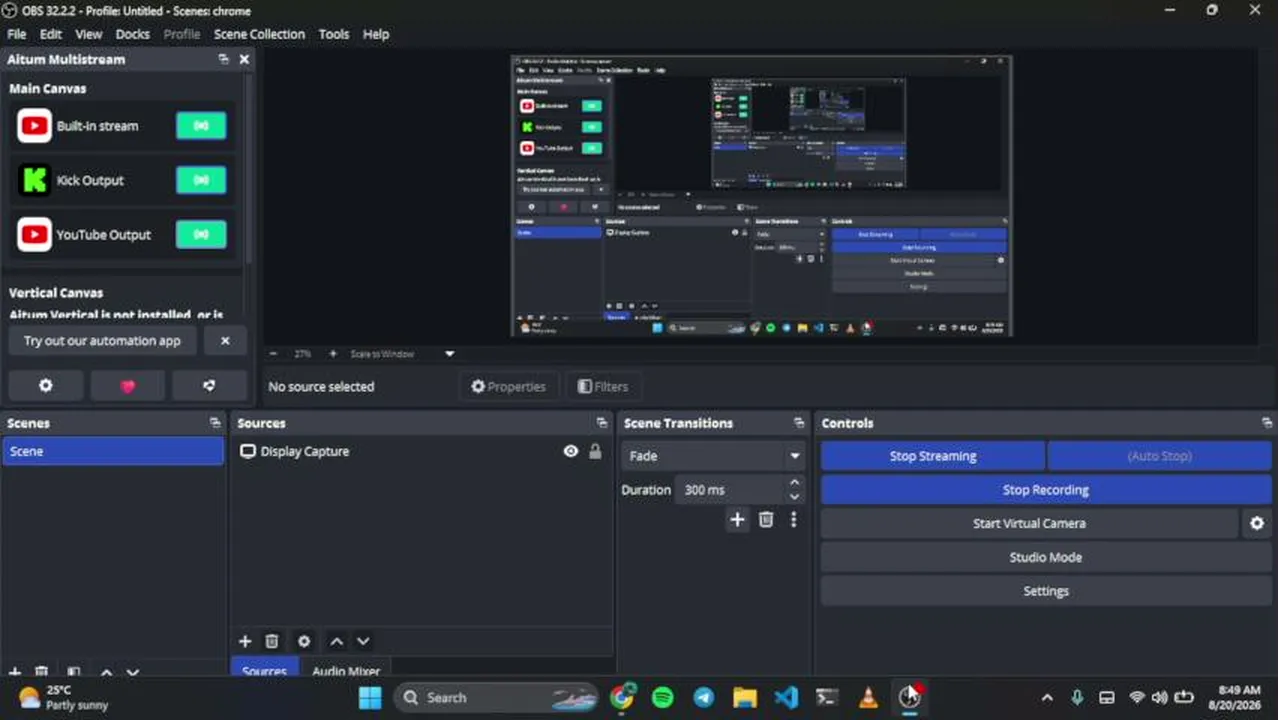The image size is (1278, 720).
Task: Float the Scenes dock panel
Action: [x=214, y=423]
